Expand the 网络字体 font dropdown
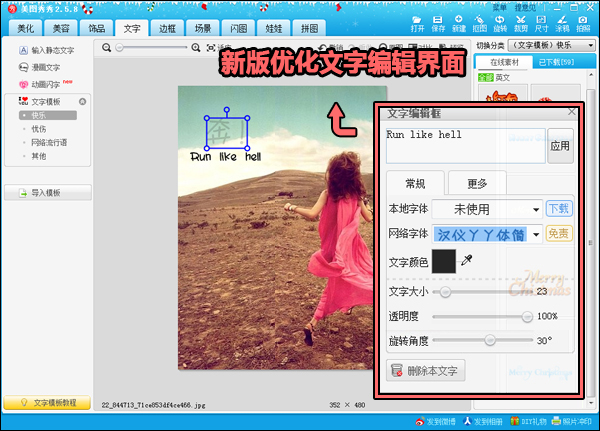This screenshot has width=600, height=431. pos(536,234)
